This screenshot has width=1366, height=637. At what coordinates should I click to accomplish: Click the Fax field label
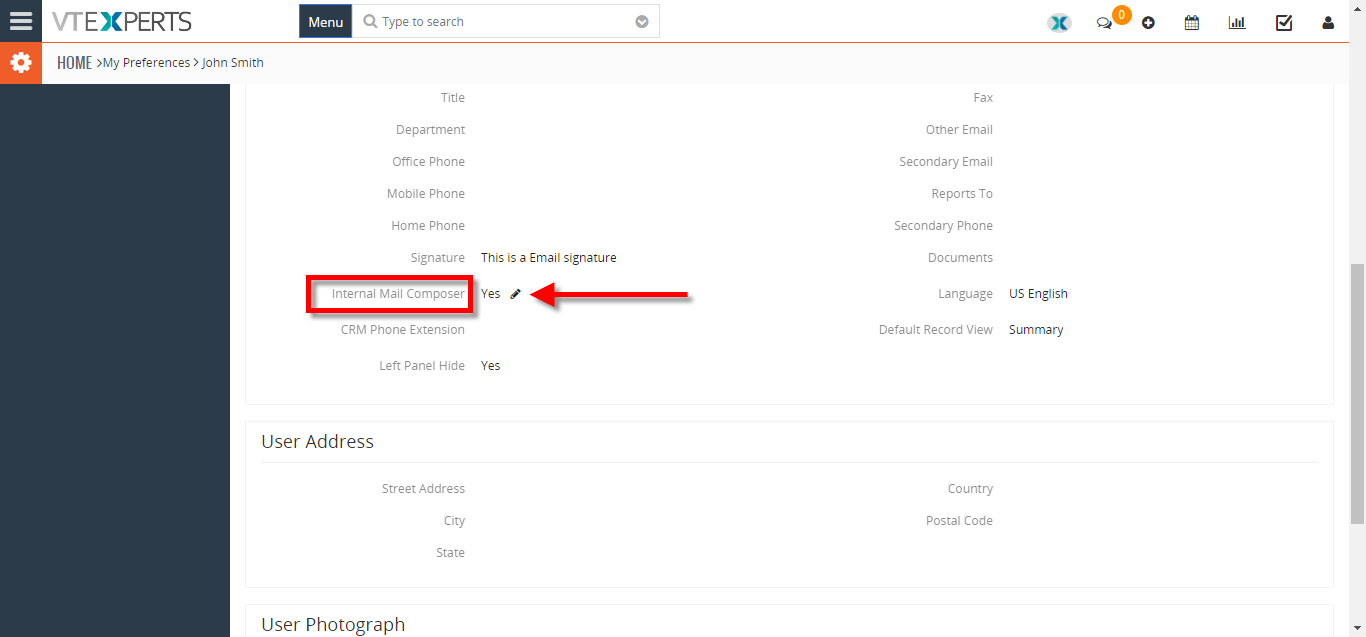[x=983, y=98]
